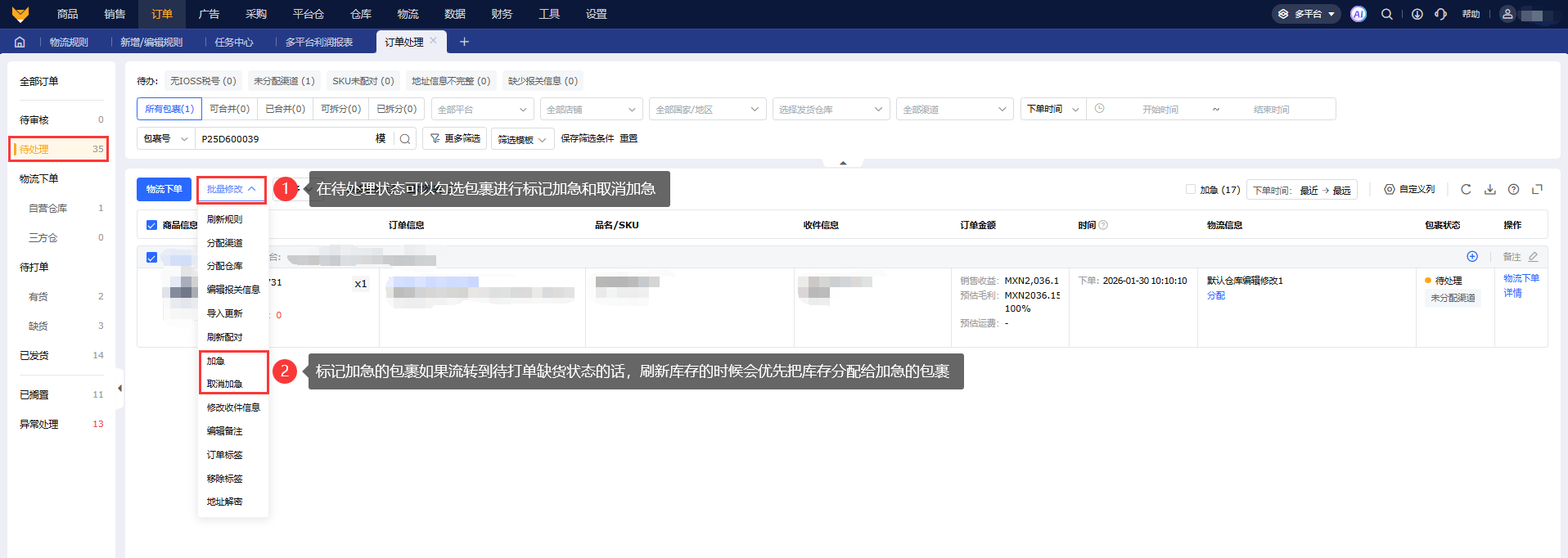Switch to 物流规则 tab
The width and height of the screenshot is (1568, 558).
click(x=69, y=42)
